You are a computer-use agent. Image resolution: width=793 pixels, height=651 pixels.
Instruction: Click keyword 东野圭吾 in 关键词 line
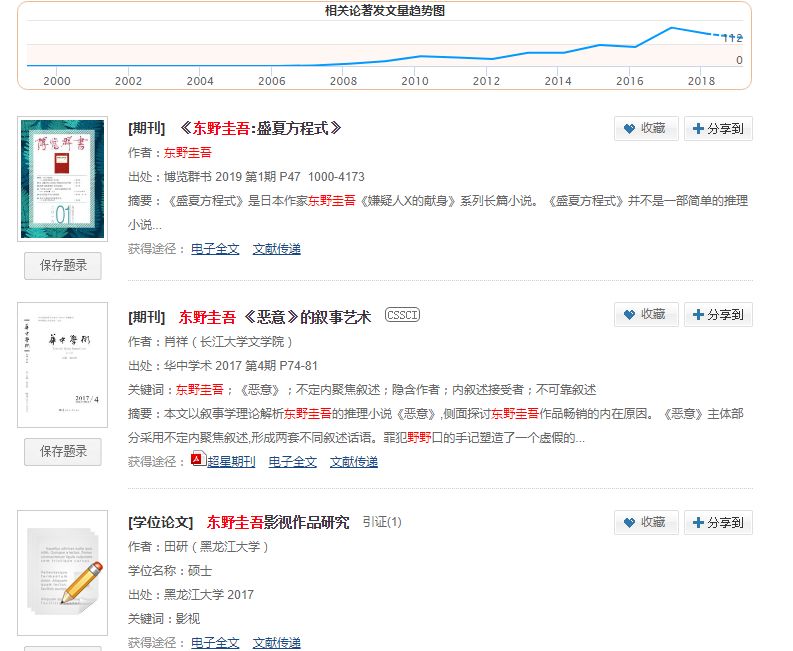pyautogui.click(x=199, y=390)
